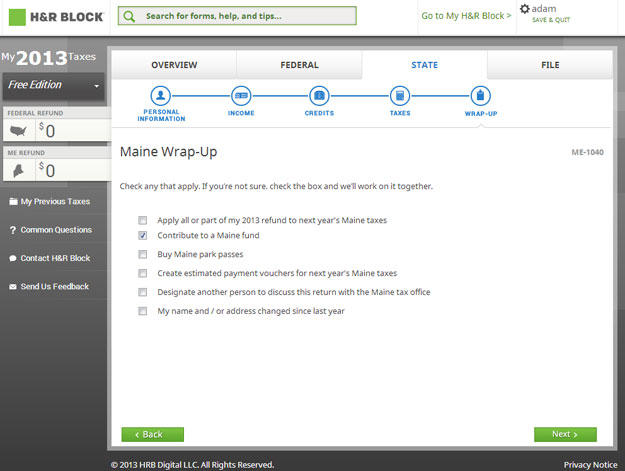Check Buy Maine park passes
Viewport: 625px width, 471px height.
tap(142, 254)
